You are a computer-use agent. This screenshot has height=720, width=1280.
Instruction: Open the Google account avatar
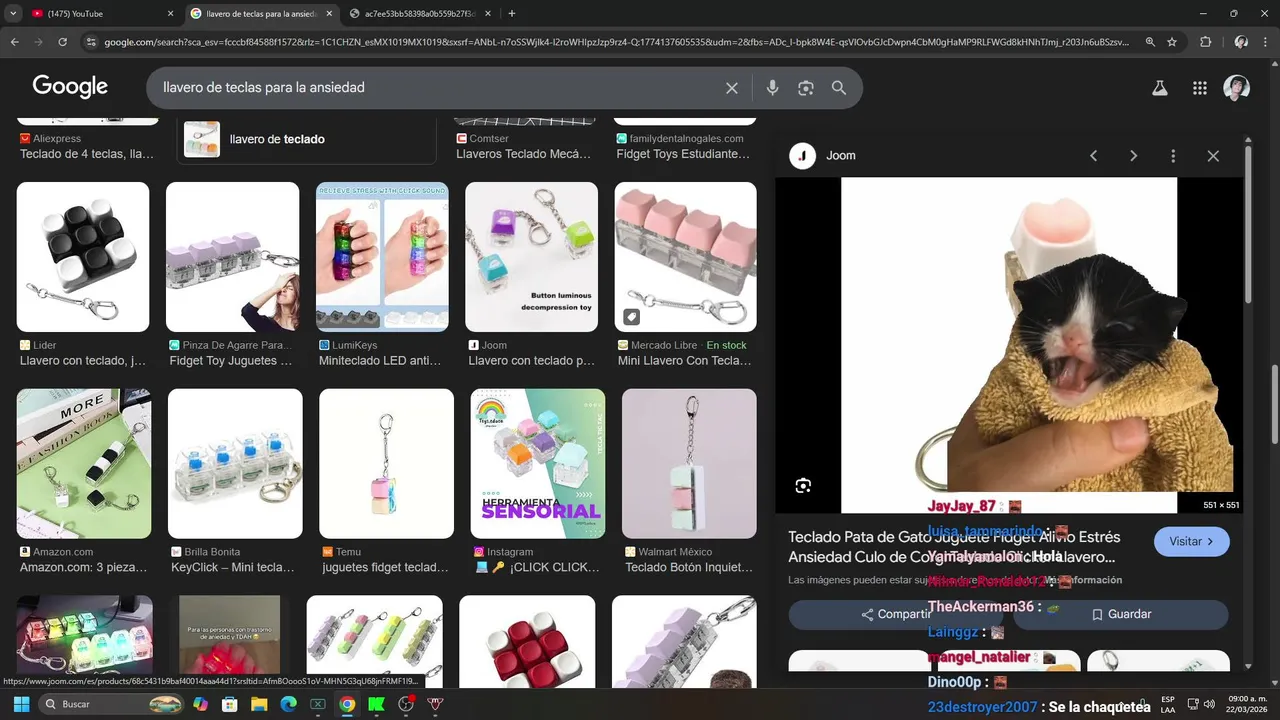click(x=1237, y=88)
